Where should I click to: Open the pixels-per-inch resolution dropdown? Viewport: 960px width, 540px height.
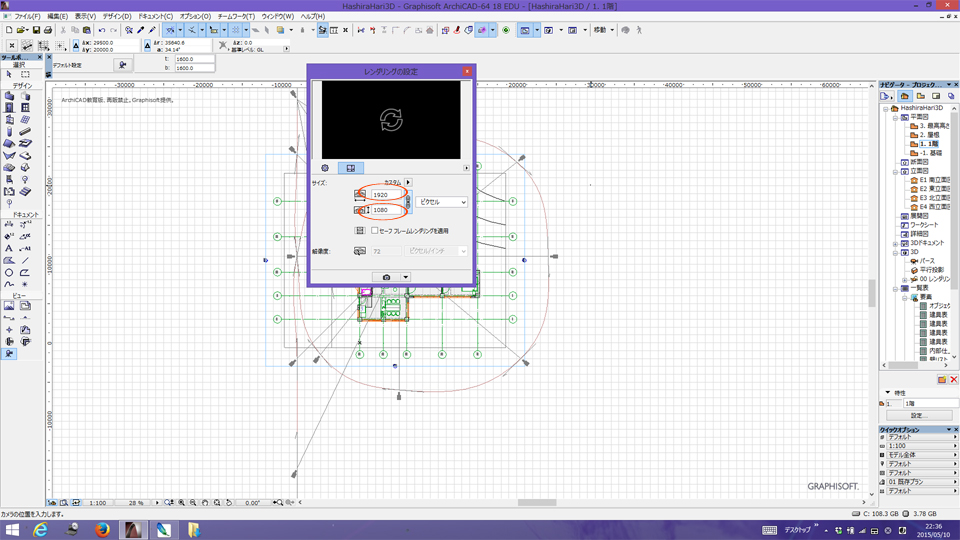pos(435,251)
